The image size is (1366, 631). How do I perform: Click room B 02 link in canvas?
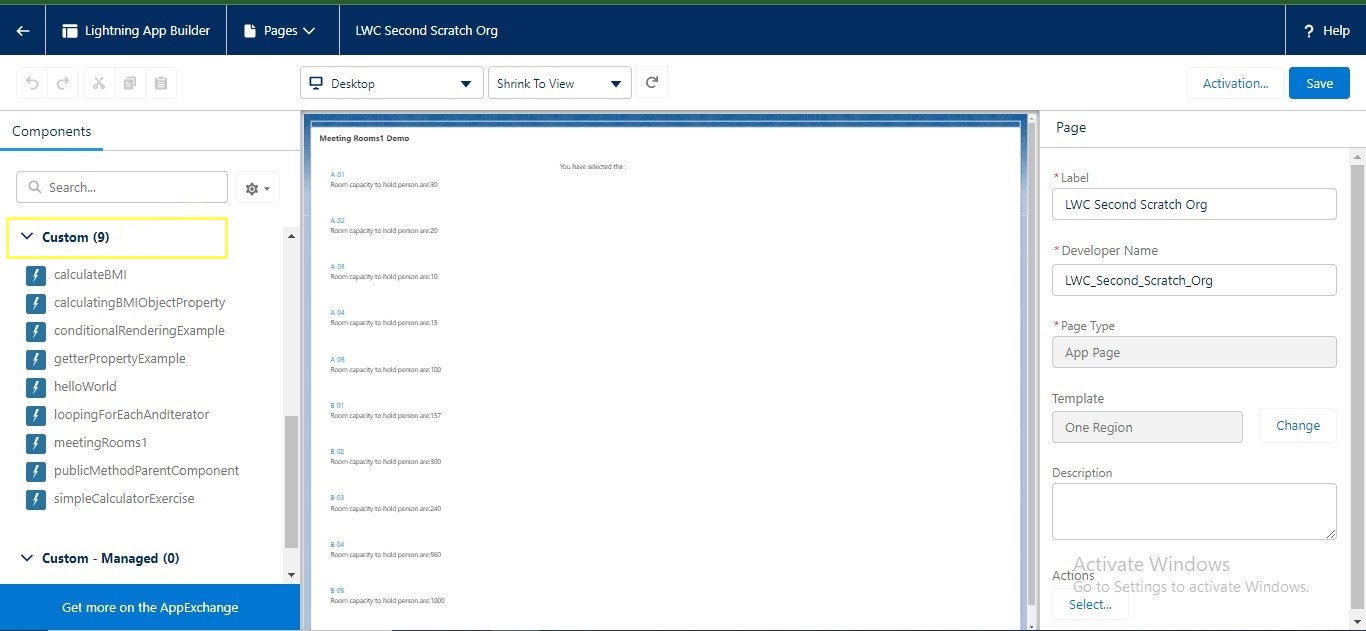click(x=337, y=452)
